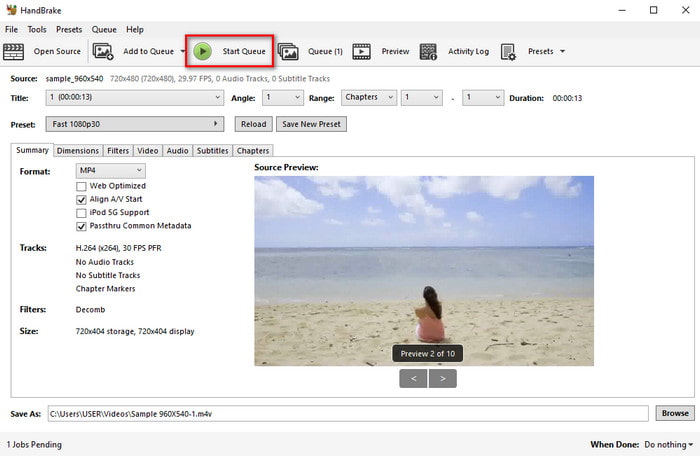Open the Fast 1080p30 preset selector
The height and width of the screenshot is (456, 700).
(x=134, y=124)
